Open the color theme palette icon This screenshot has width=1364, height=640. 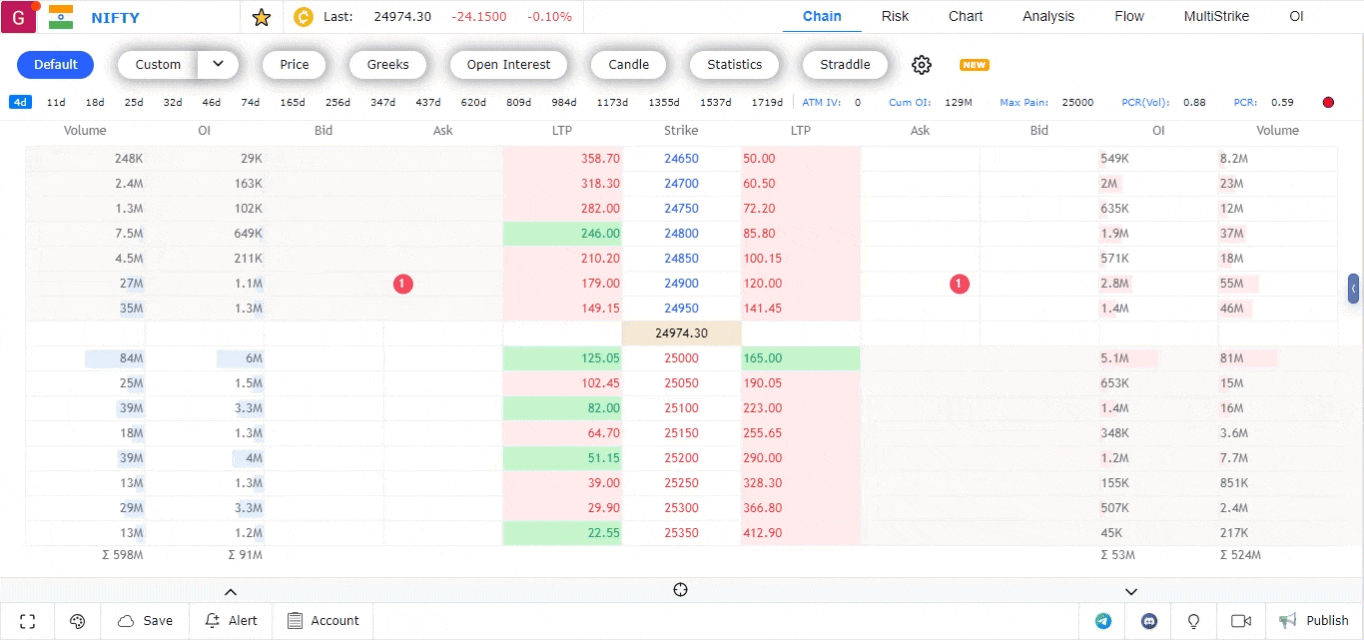77,621
